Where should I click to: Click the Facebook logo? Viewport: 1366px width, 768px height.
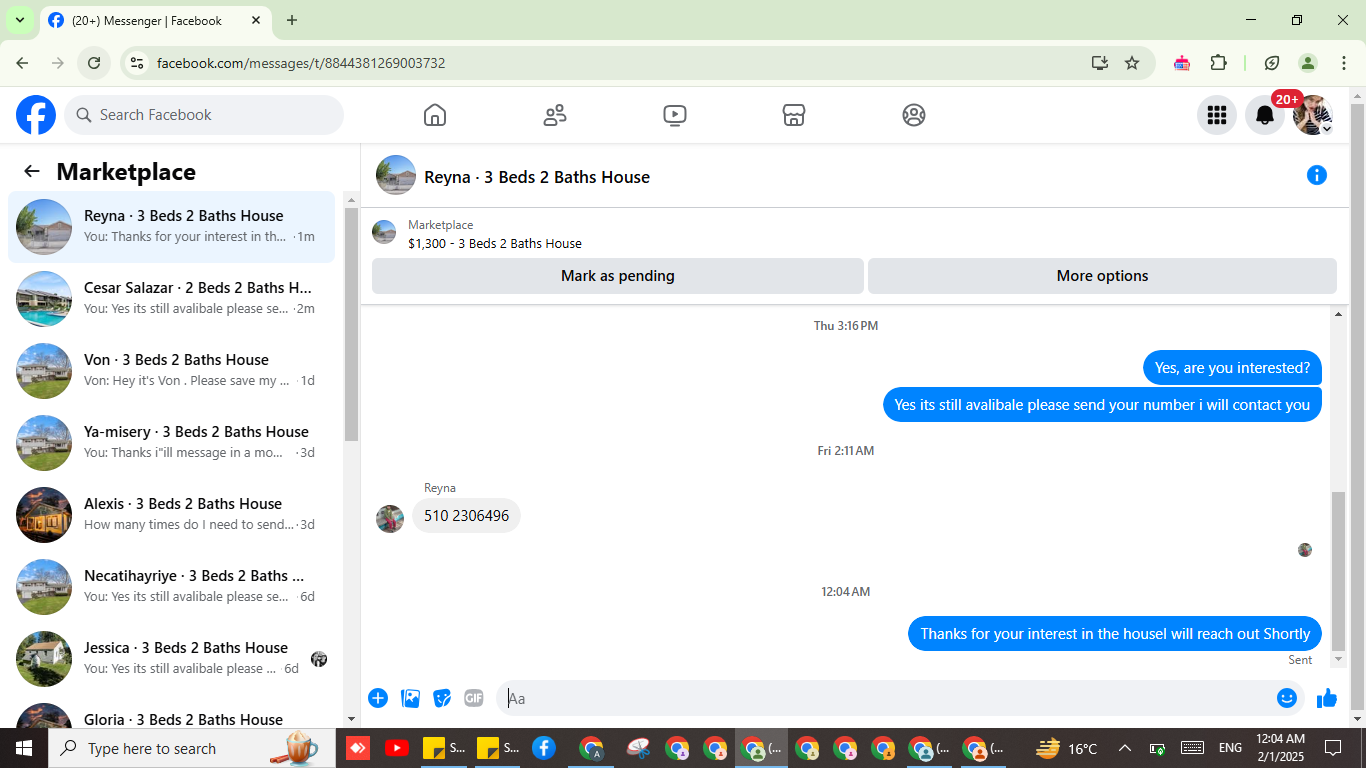(36, 115)
